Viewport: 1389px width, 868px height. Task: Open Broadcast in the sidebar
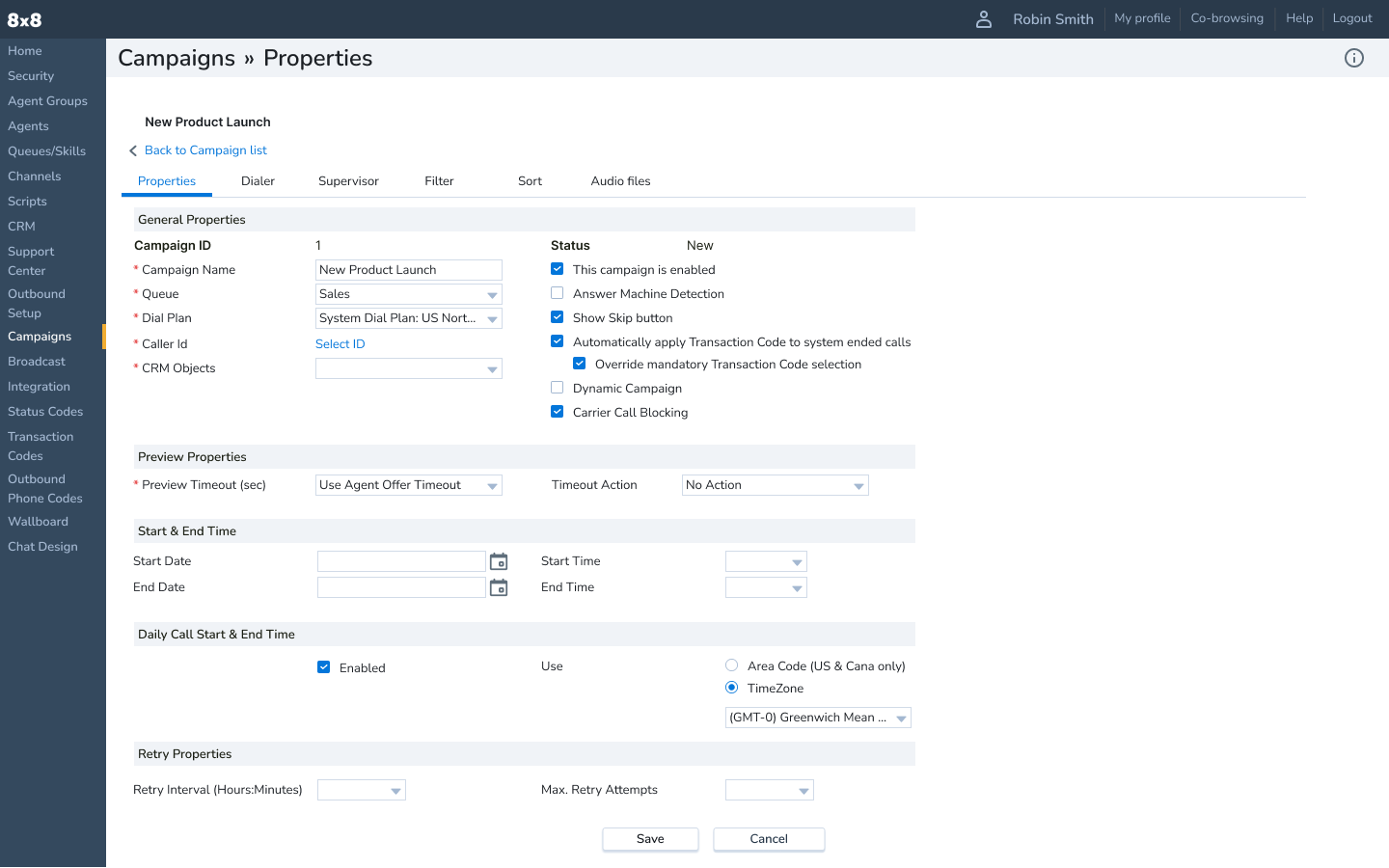pos(37,362)
